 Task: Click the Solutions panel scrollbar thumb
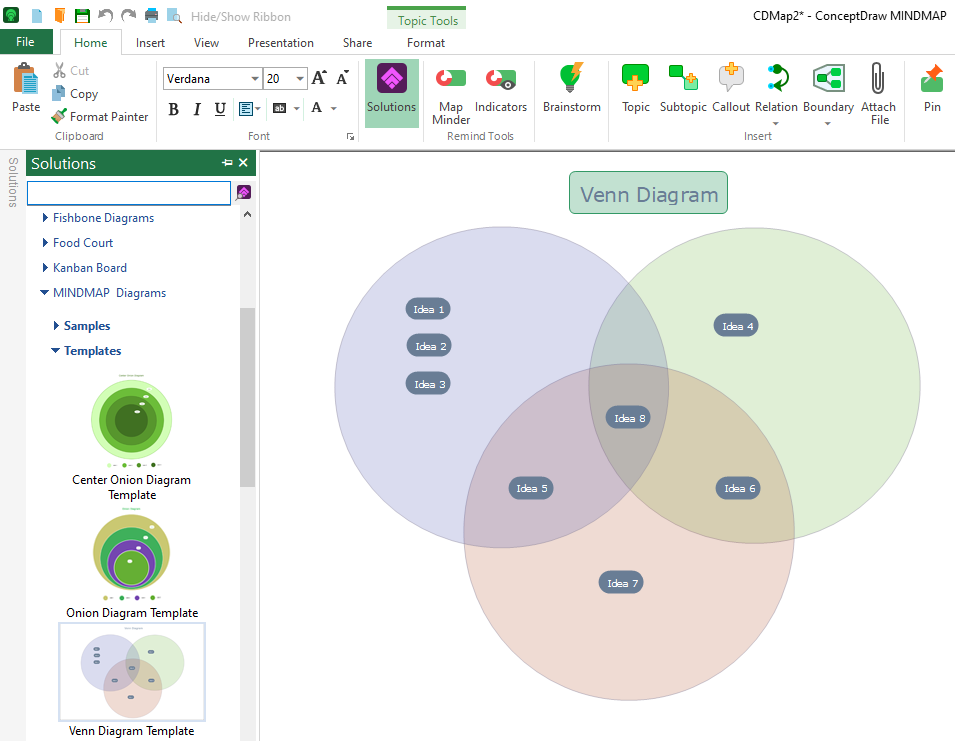pyautogui.click(x=247, y=397)
